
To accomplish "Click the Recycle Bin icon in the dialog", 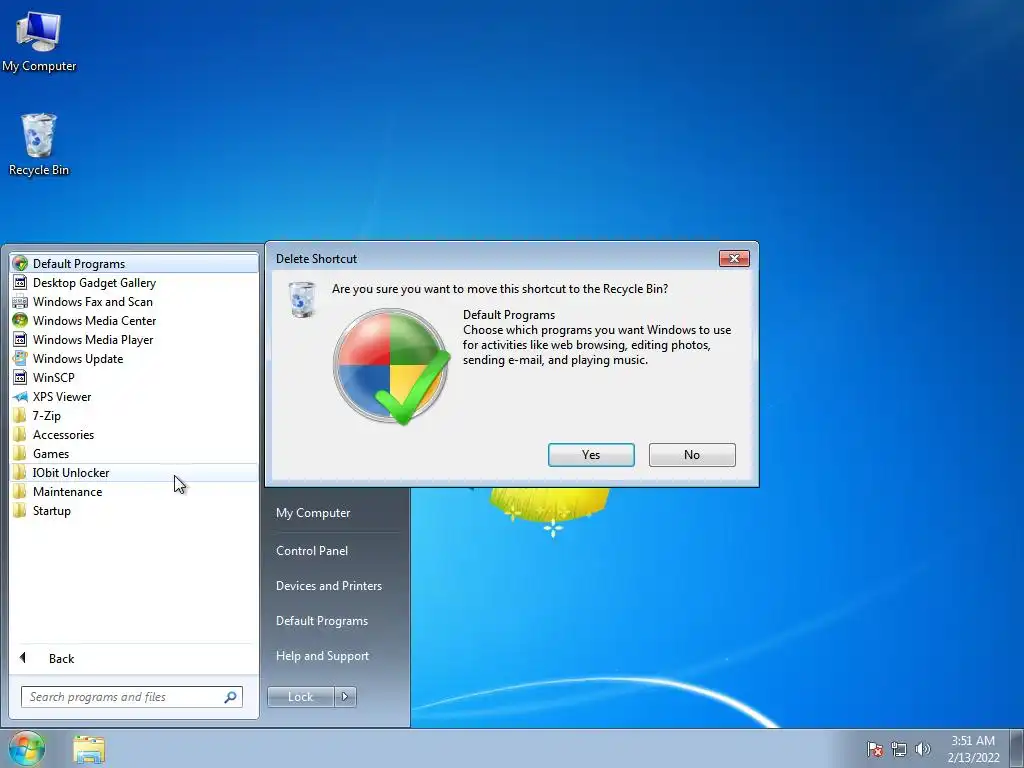I will point(302,299).
